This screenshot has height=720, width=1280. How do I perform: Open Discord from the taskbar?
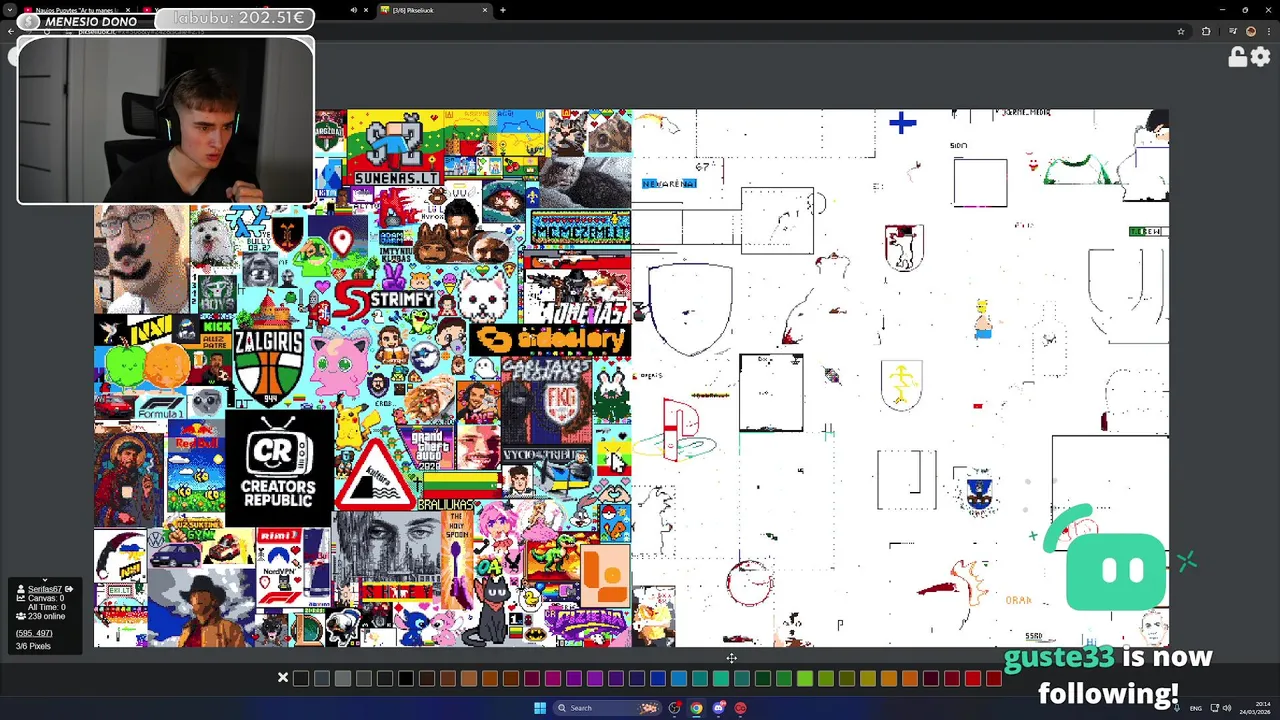(718, 708)
